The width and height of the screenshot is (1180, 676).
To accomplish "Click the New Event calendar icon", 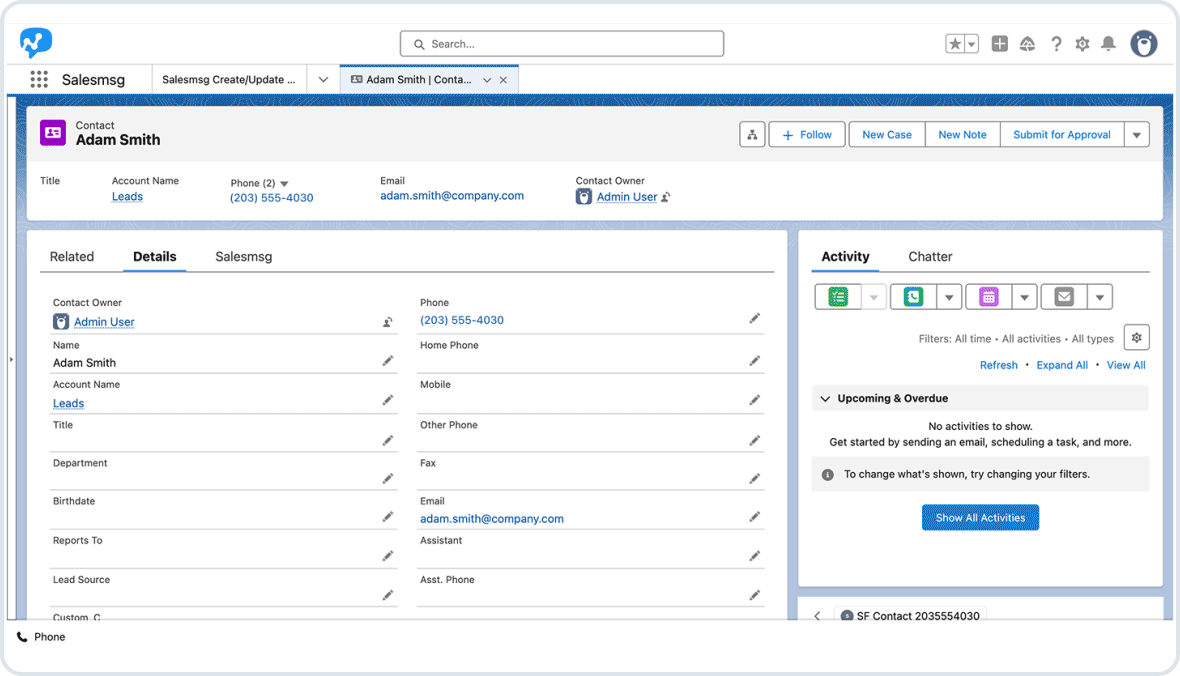I will 988,297.
